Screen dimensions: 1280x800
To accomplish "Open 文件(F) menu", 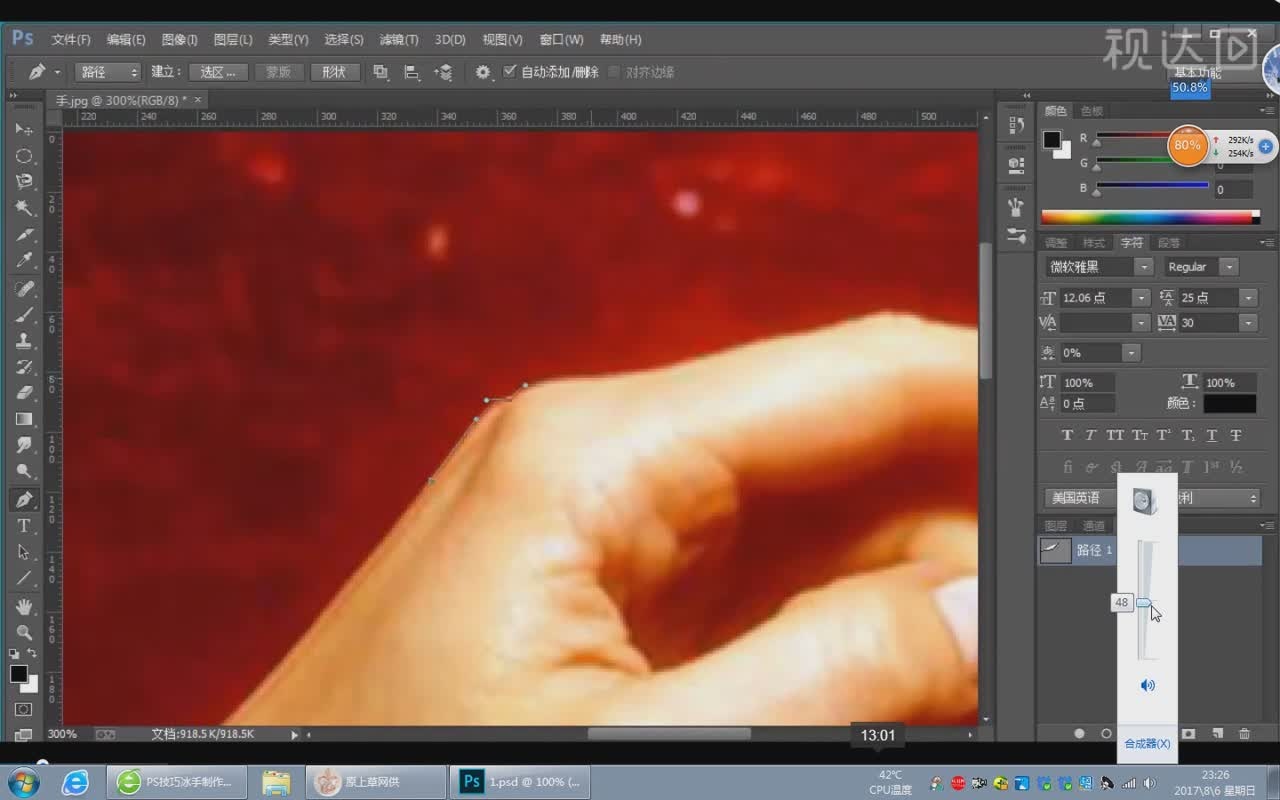I will click(x=71, y=40).
